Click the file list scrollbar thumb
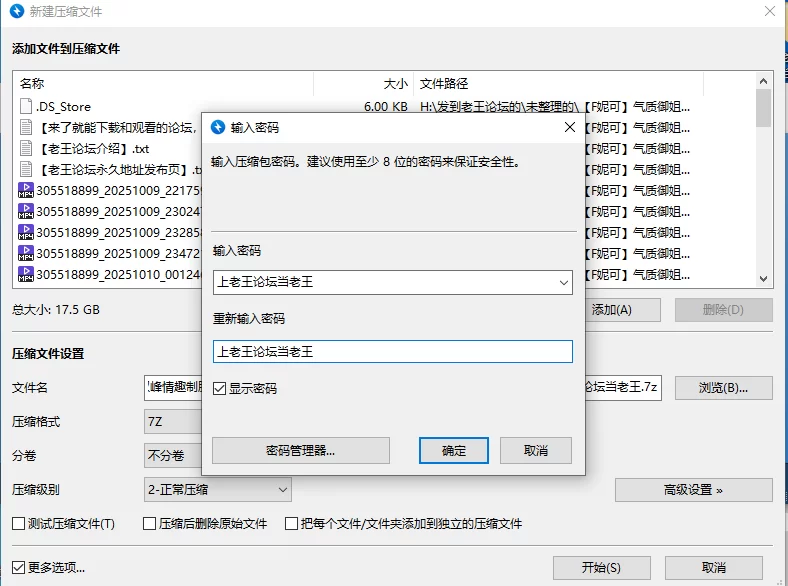 click(x=763, y=108)
